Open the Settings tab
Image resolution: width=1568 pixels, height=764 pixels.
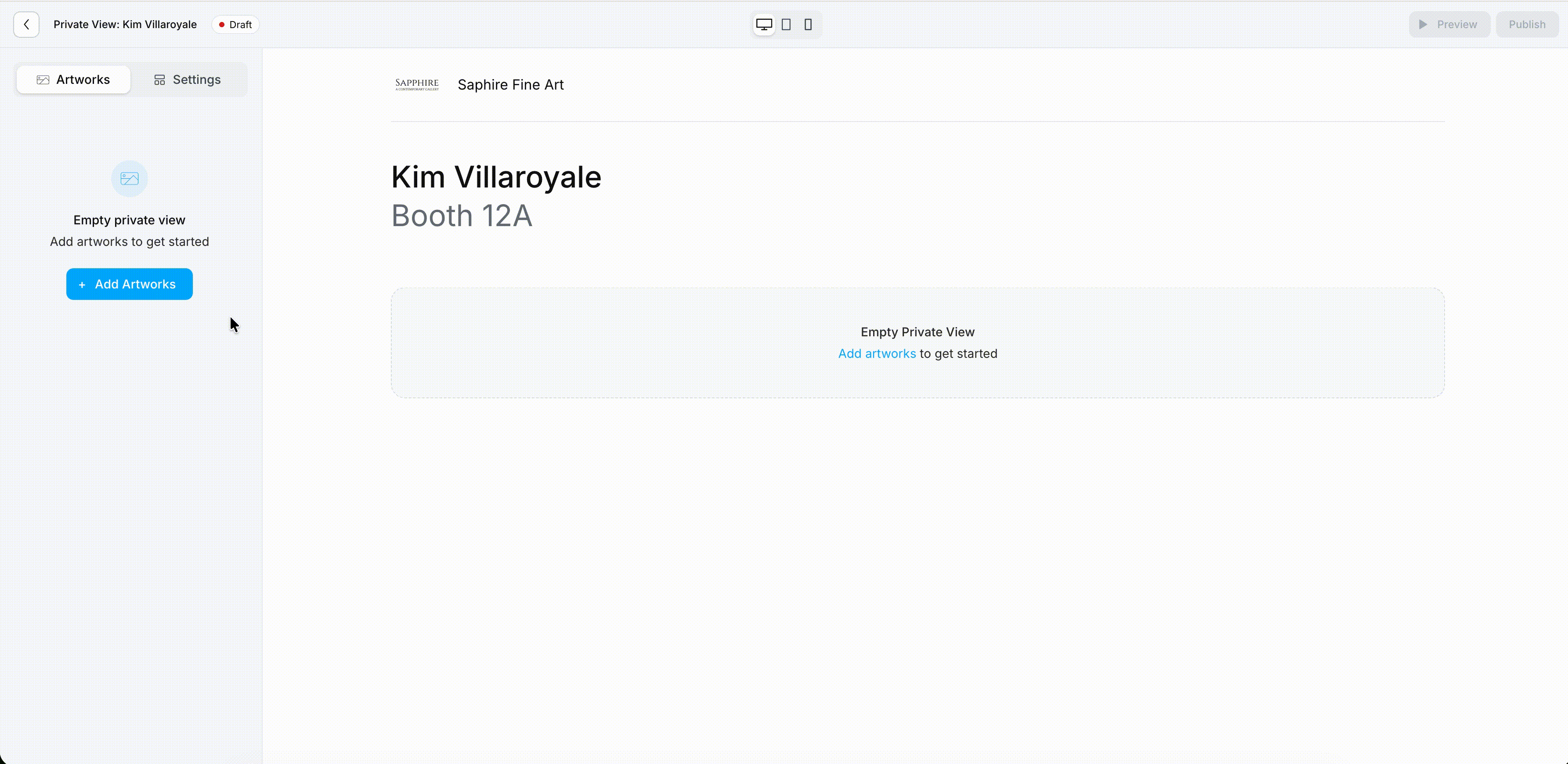tap(188, 79)
